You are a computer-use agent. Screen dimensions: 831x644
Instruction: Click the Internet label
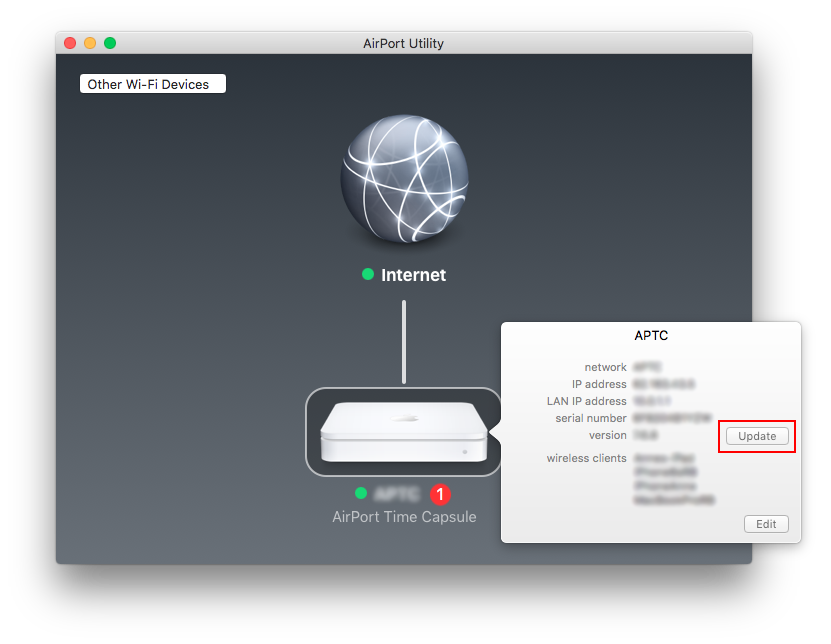coord(413,275)
